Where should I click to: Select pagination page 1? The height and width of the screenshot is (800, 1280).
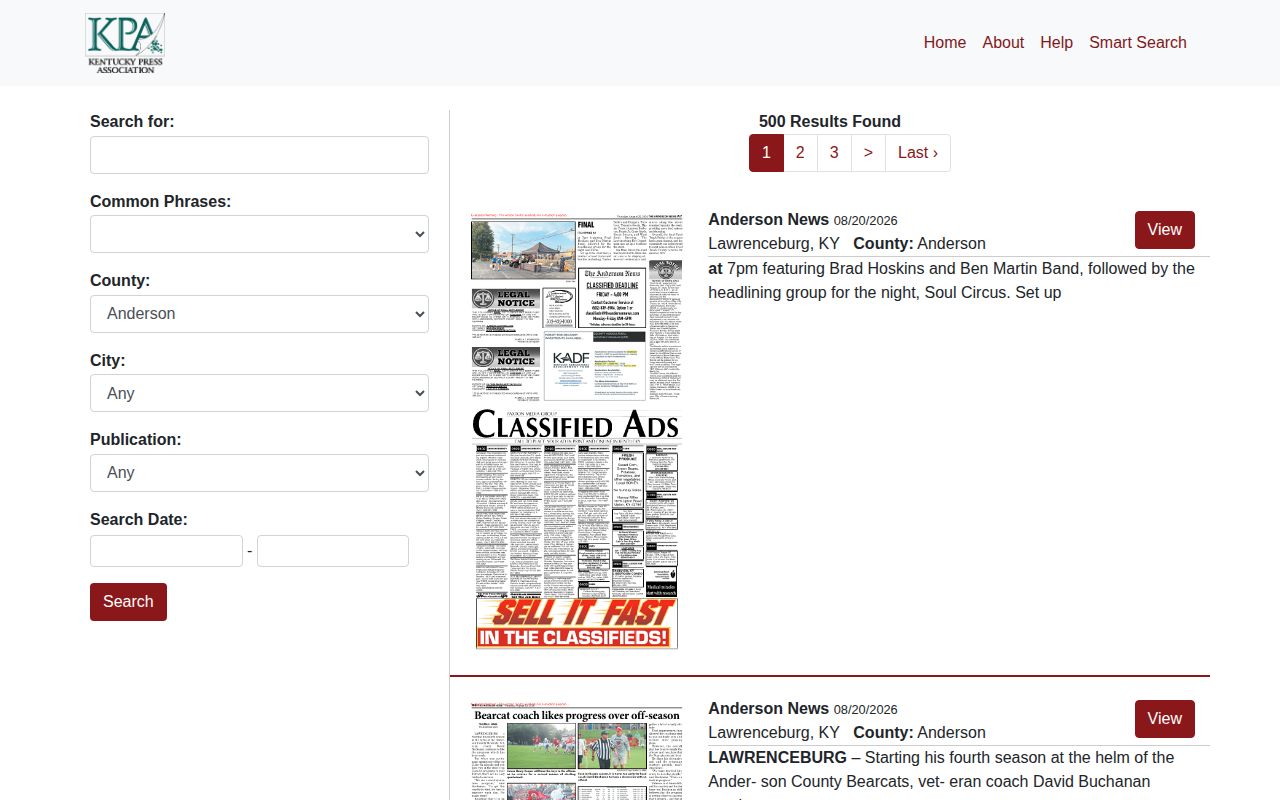pos(766,153)
